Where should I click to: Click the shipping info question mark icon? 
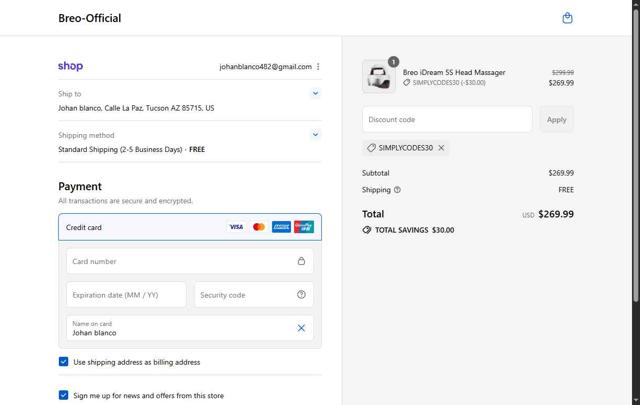397,190
